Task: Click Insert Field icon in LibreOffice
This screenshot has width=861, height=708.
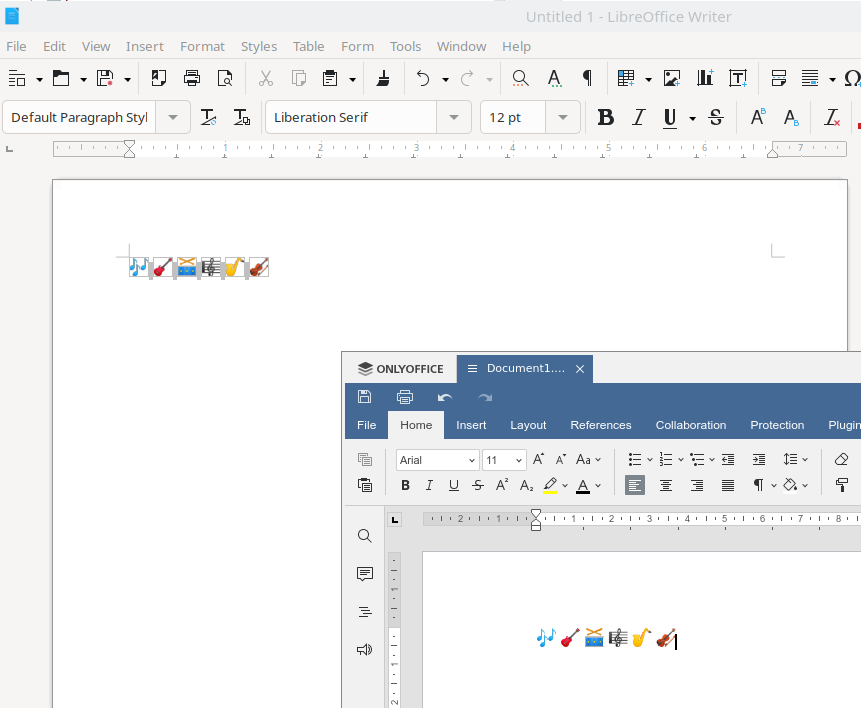Action: (810, 79)
